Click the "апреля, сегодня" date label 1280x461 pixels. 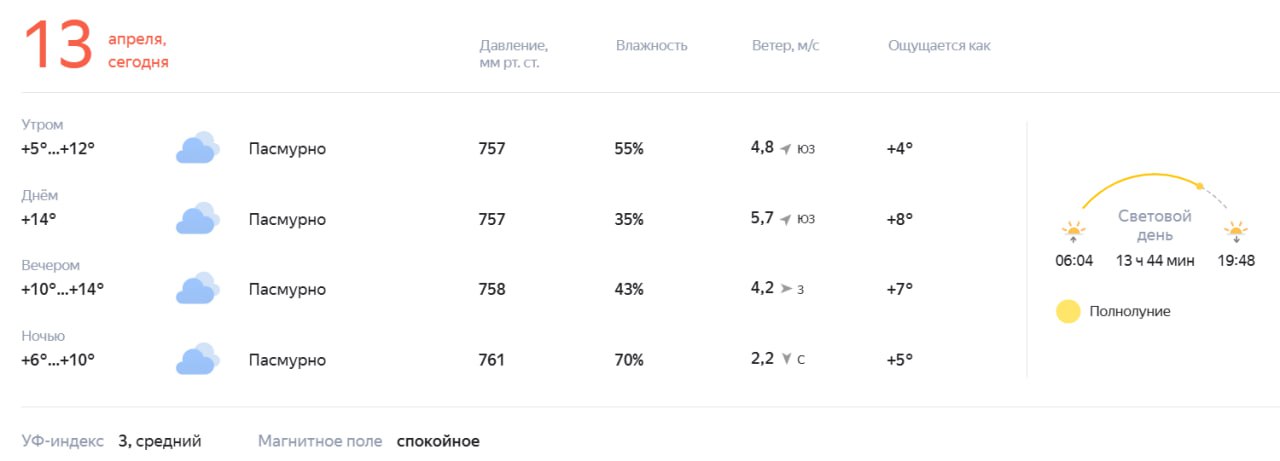coord(138,51)
